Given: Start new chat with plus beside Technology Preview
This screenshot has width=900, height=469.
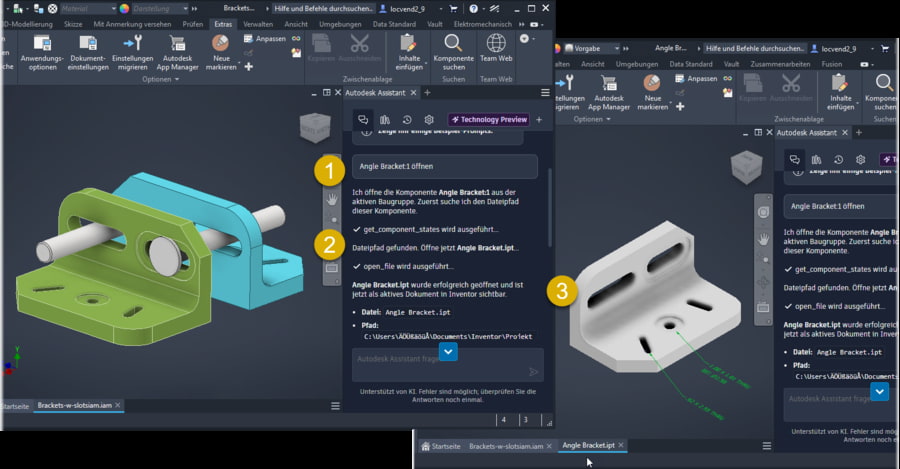Looking at the screenshot, I should point(539,119).
